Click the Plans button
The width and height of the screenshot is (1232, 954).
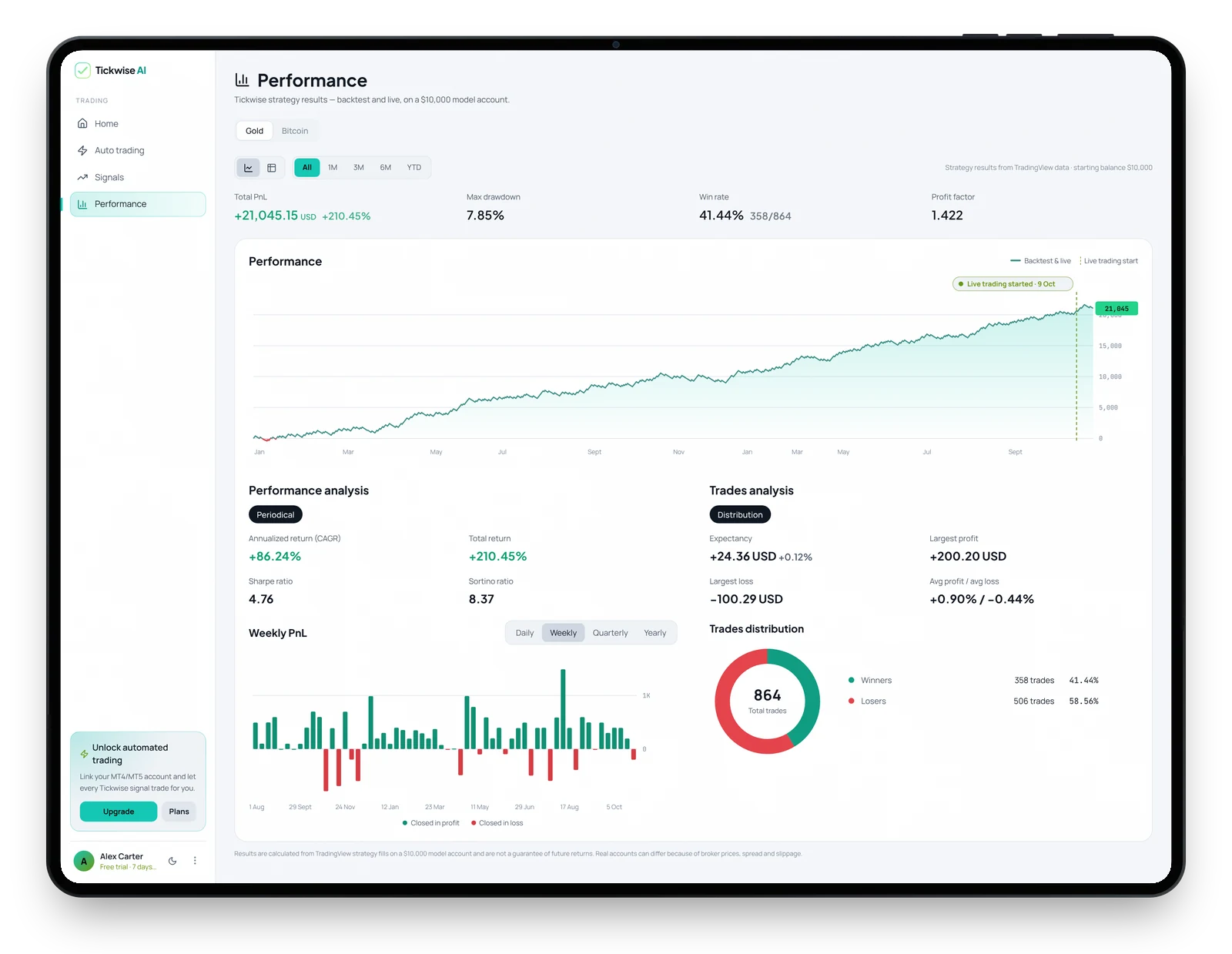(x=179, y=812)
